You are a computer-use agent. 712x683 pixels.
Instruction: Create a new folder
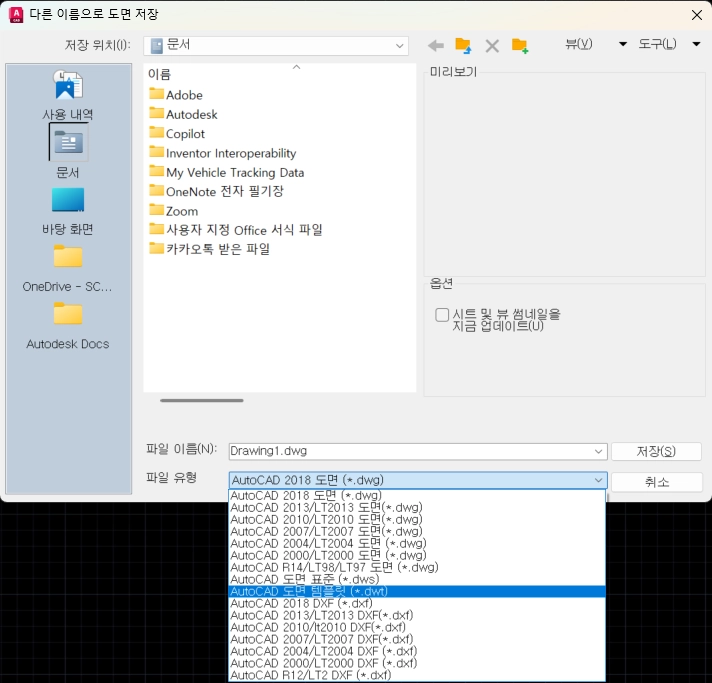click(520, 46)
